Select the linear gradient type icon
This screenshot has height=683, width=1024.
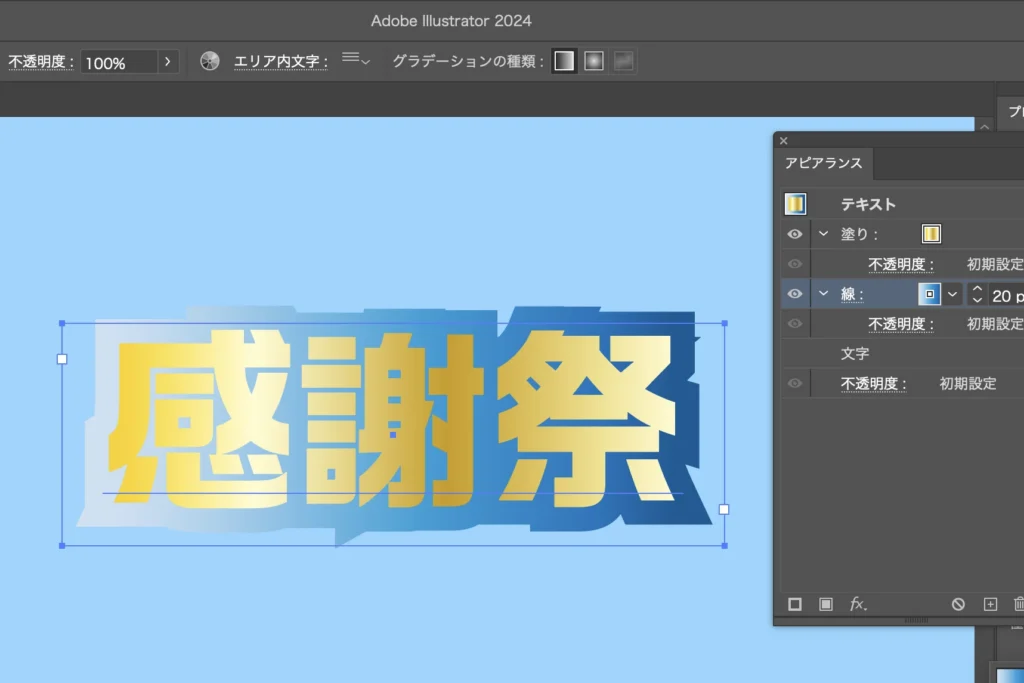(564, 61)
